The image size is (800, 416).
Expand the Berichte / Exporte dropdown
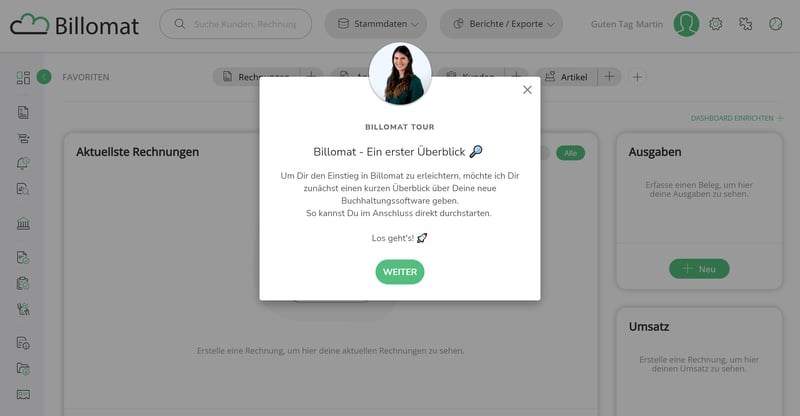tap(501, 24)
